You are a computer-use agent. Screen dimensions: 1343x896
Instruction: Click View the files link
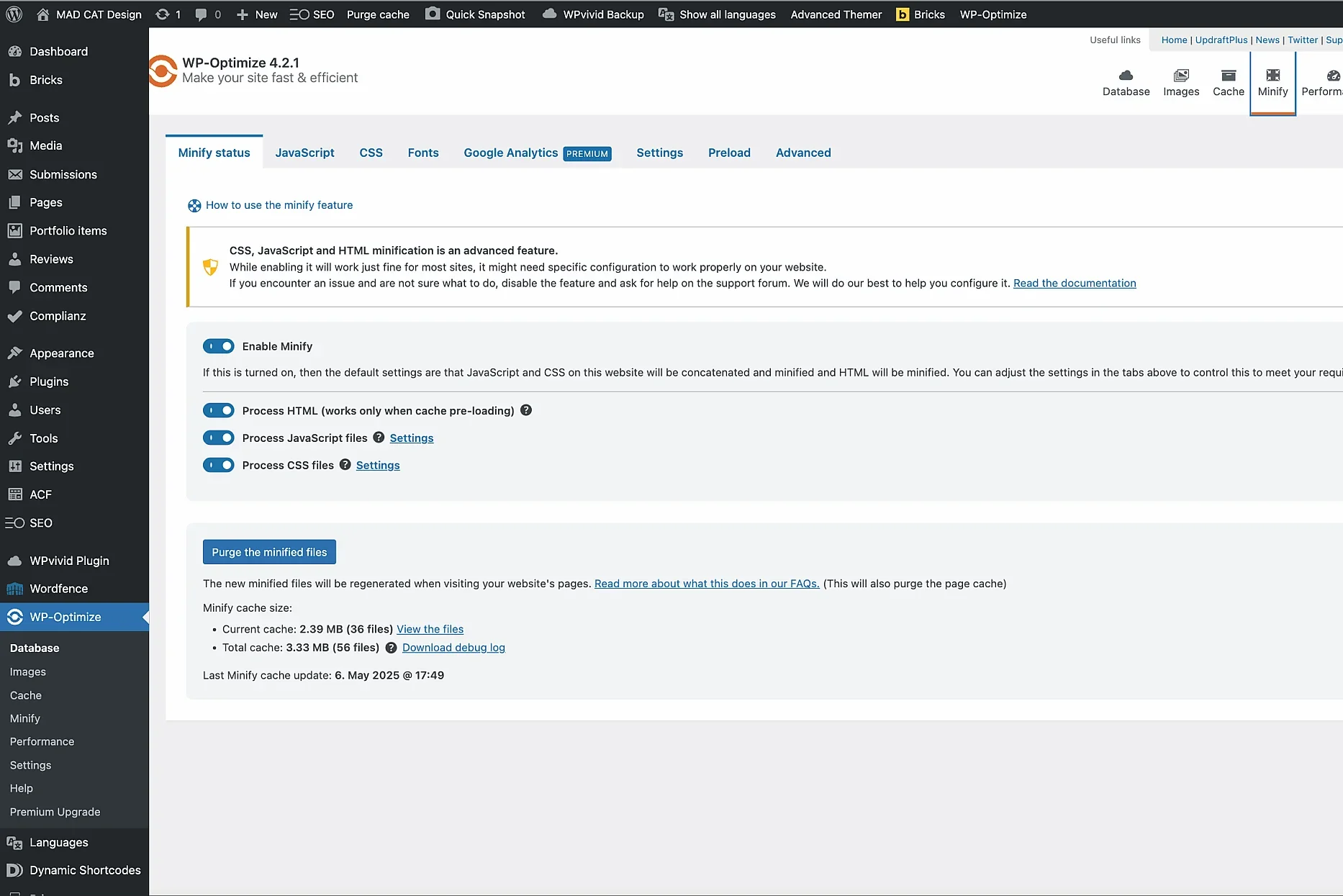(430, 629)
